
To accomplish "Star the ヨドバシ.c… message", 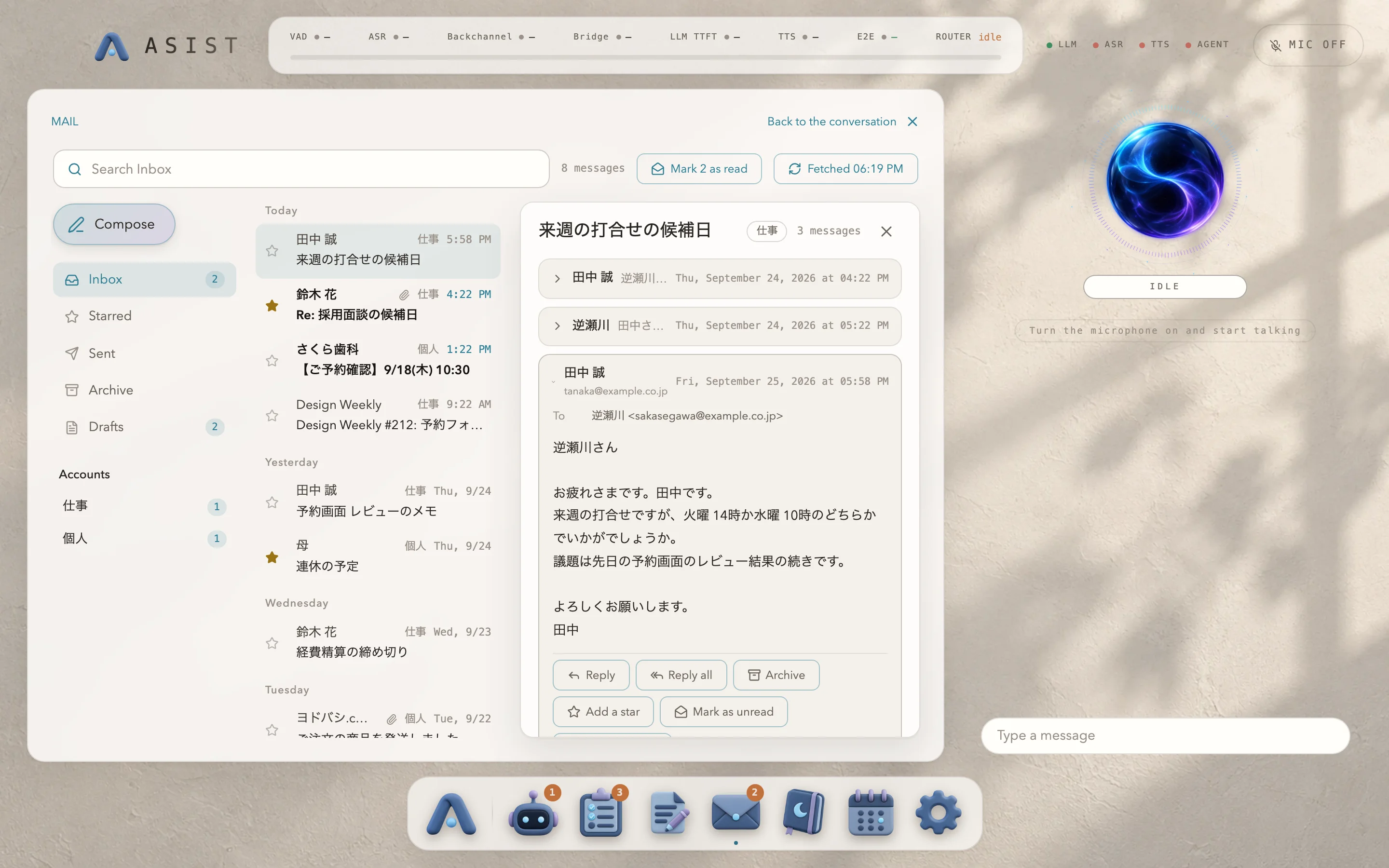I will (x=272, y=730).
